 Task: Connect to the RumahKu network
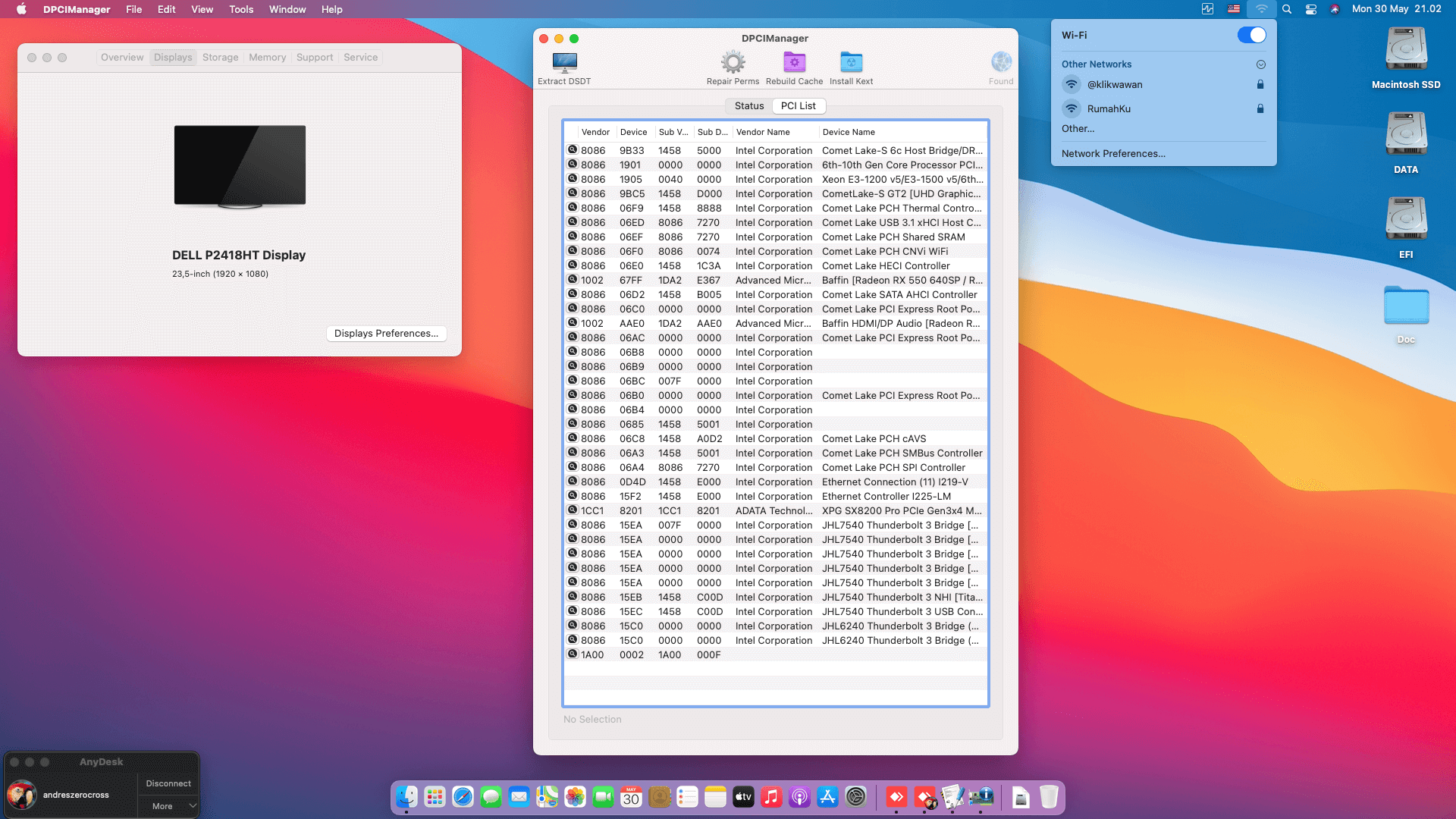(x=1109, y=109)
